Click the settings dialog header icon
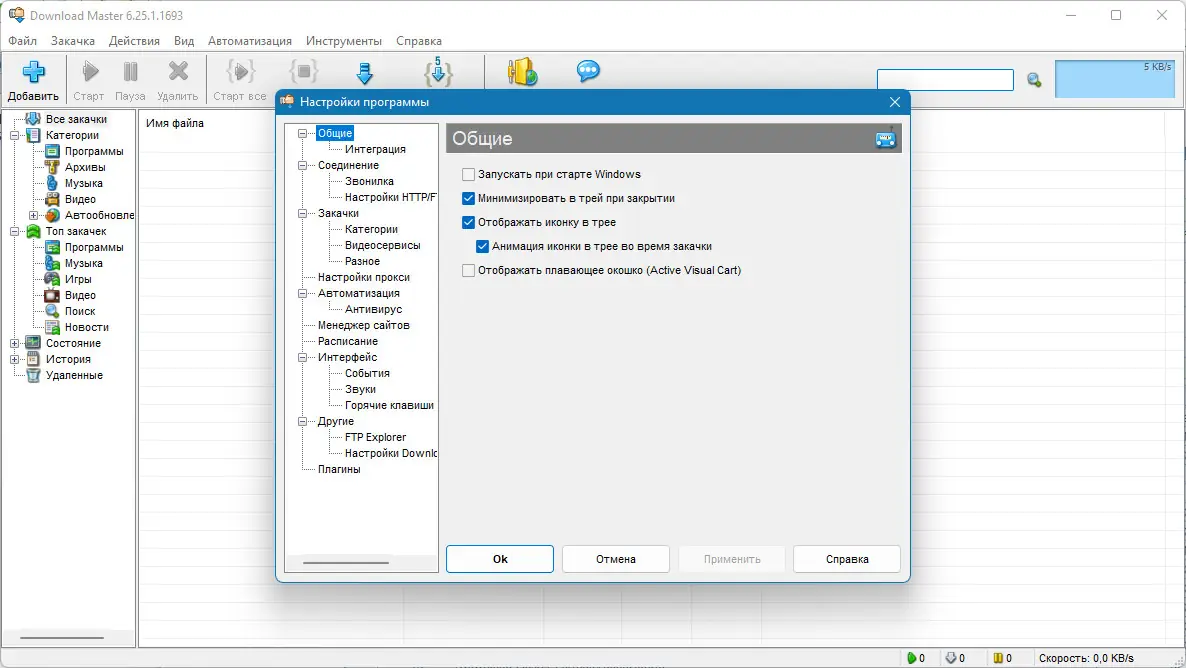This screenshot has width=1186, height=668. point(885,138)
